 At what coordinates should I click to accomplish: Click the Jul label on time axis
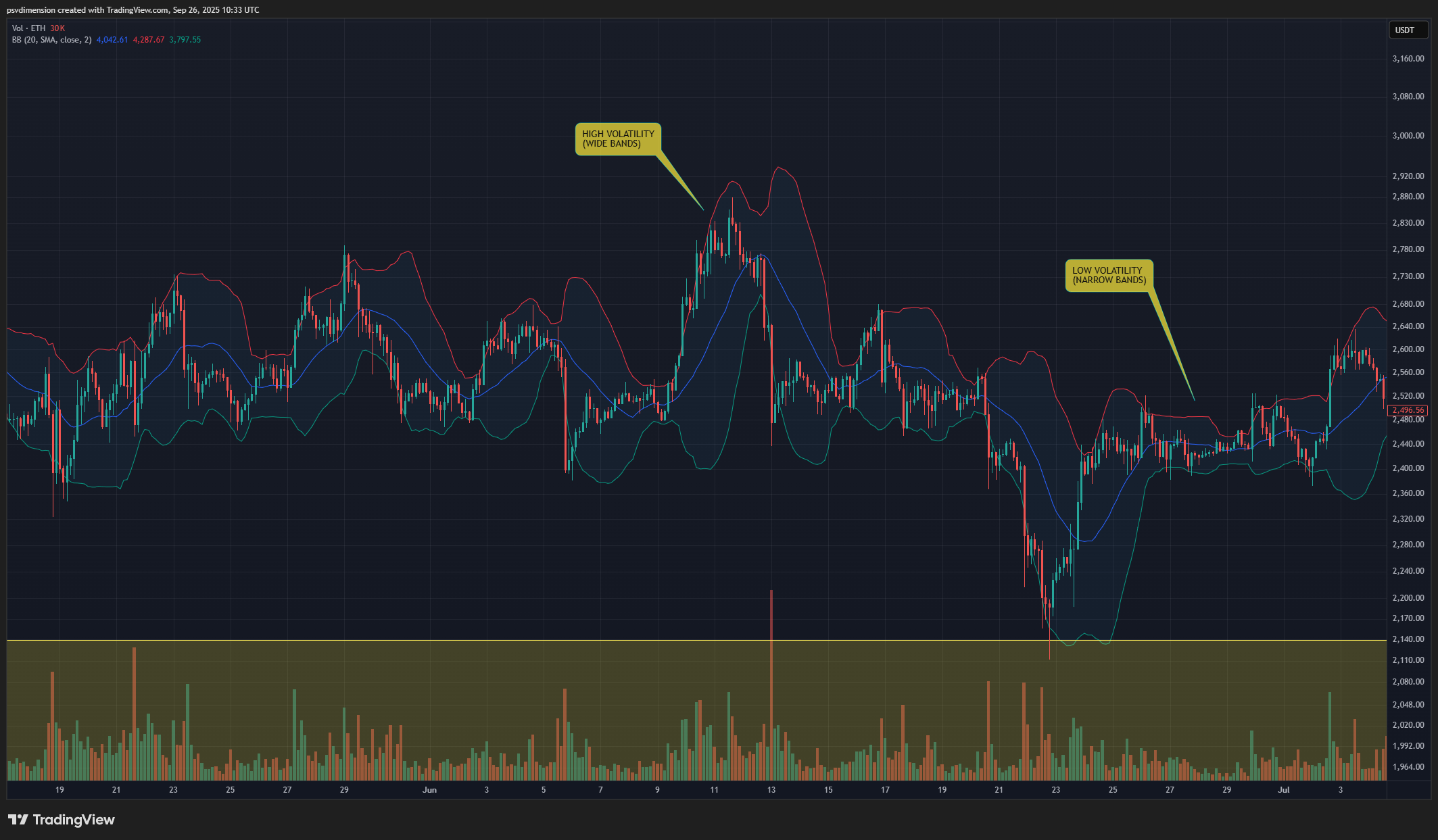[1283, 790]
